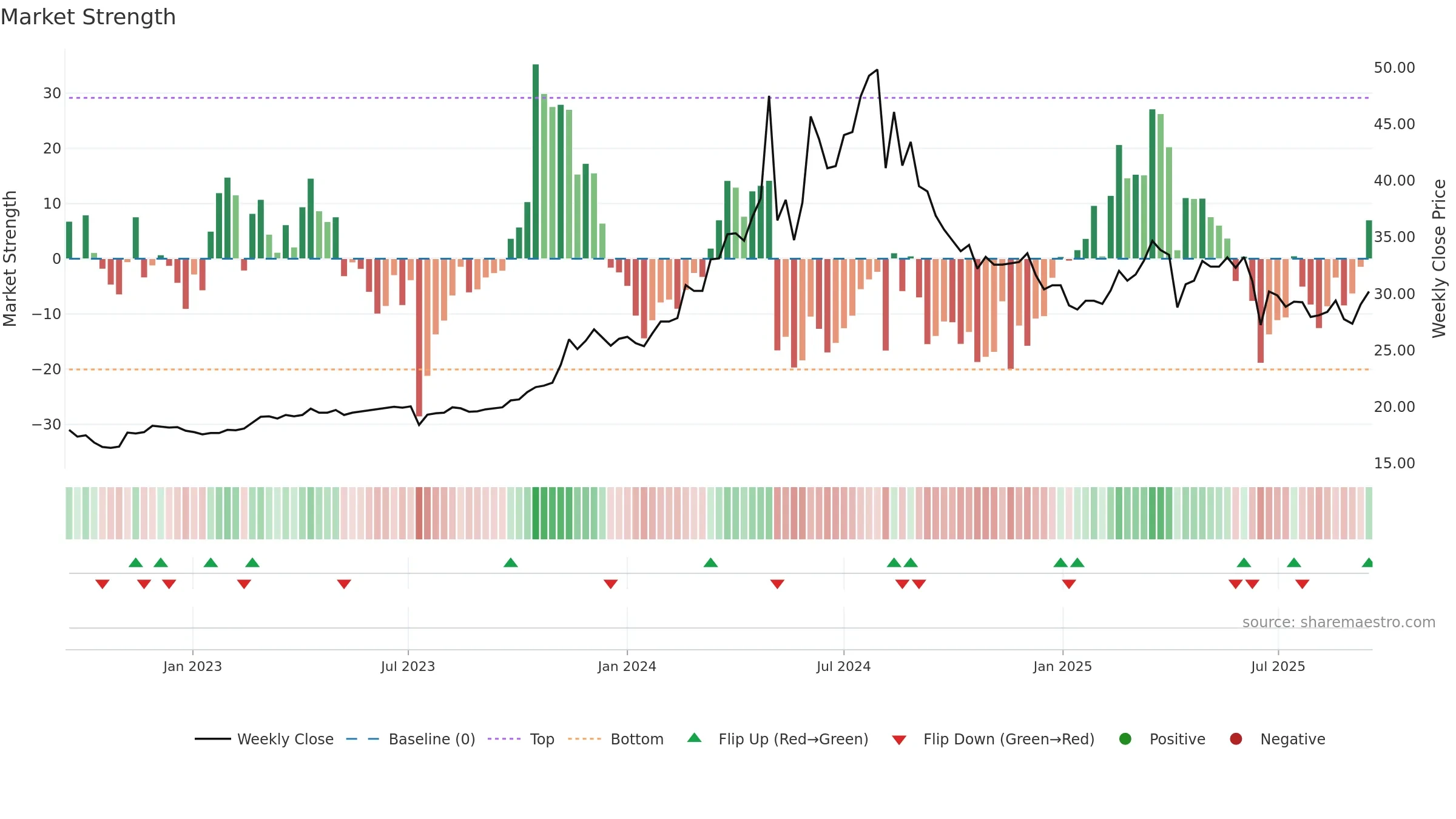Toggle Flip Up (Red→Green) legend entry
This screenshot has width=1456, height=819.
click(x=778, y=739)
